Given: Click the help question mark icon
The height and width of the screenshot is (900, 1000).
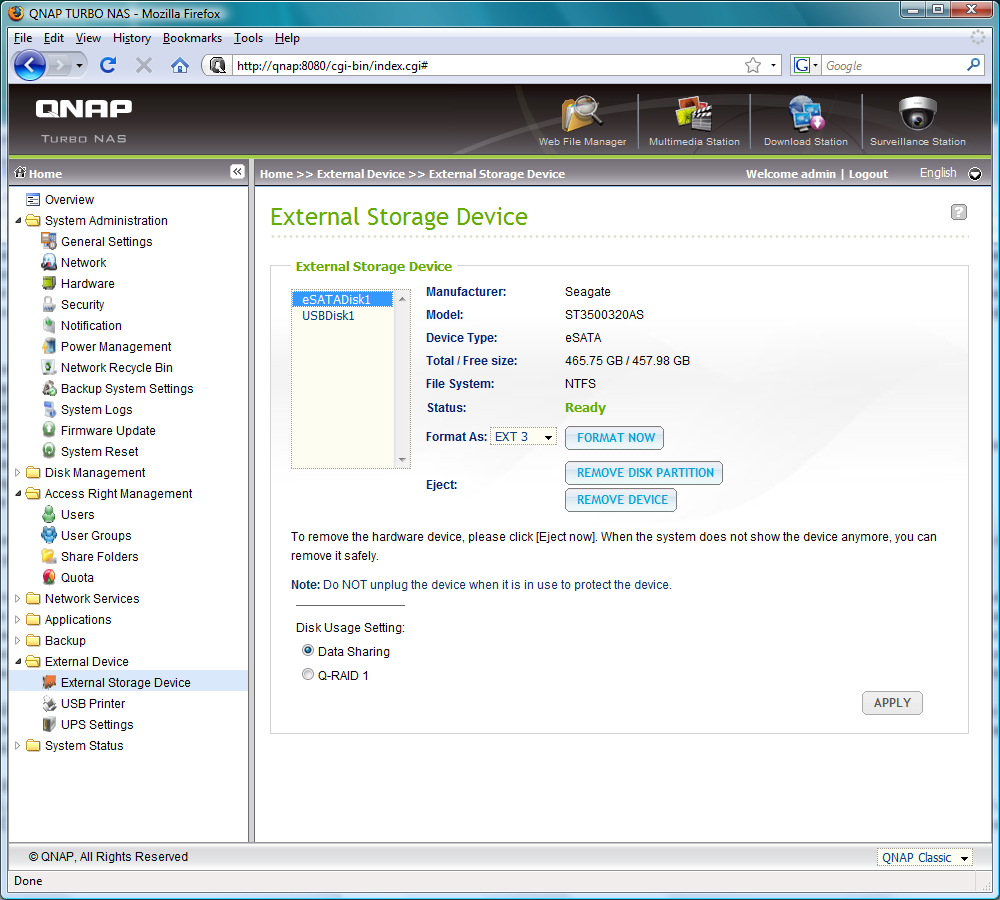Looking at the screenshot, I should (959, 212).
